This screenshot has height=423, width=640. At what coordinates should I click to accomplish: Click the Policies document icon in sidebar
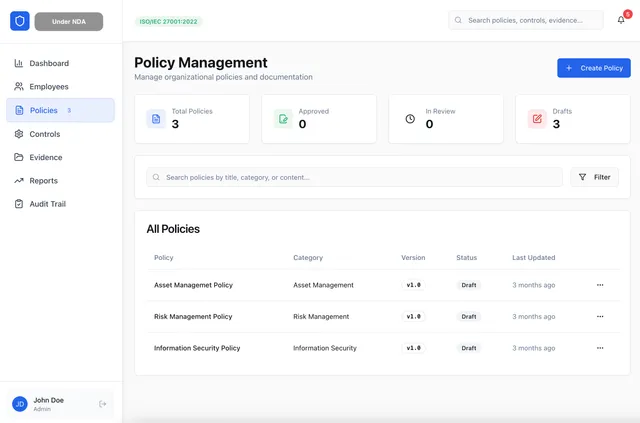pyautogui.click(x=19, y=110)
